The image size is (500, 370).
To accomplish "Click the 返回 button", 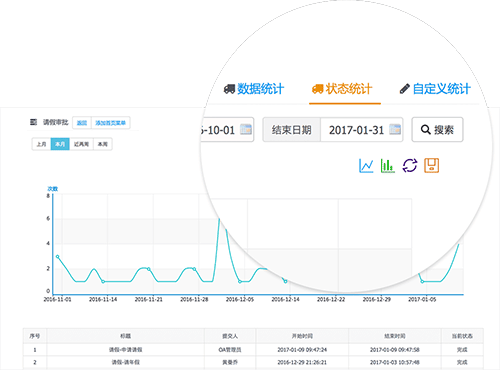I will tap(82, 123).
